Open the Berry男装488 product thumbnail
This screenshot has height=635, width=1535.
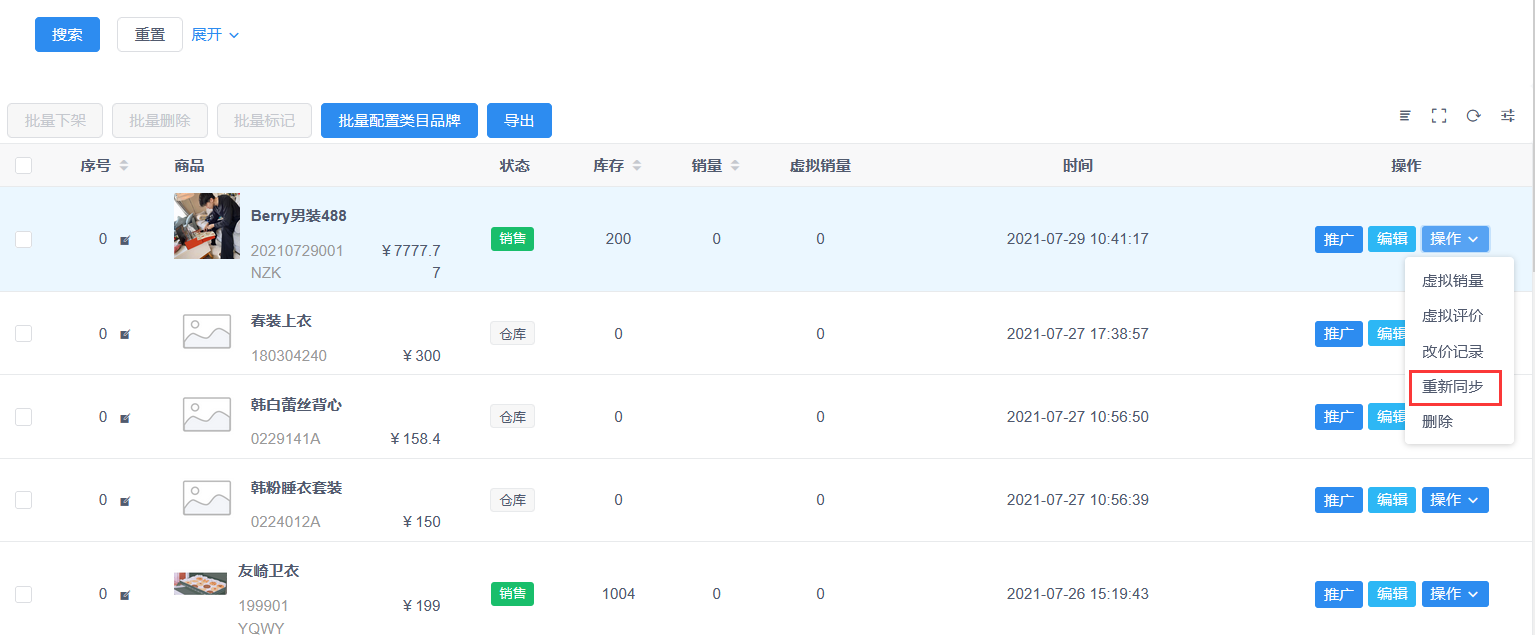tap(207, 226)
